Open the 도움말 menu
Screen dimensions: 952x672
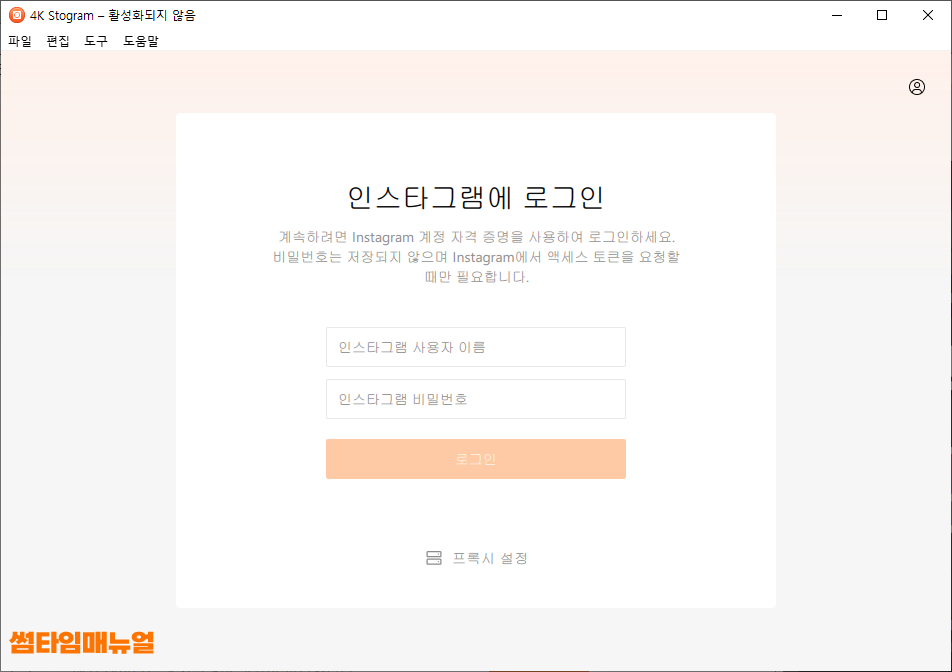(x=141, y=41)
